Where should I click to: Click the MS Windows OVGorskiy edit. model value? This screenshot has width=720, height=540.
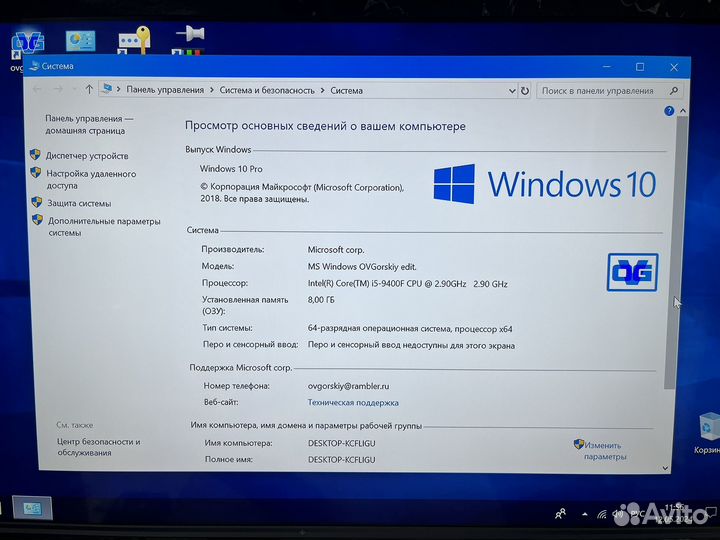(x=362, y=267)
